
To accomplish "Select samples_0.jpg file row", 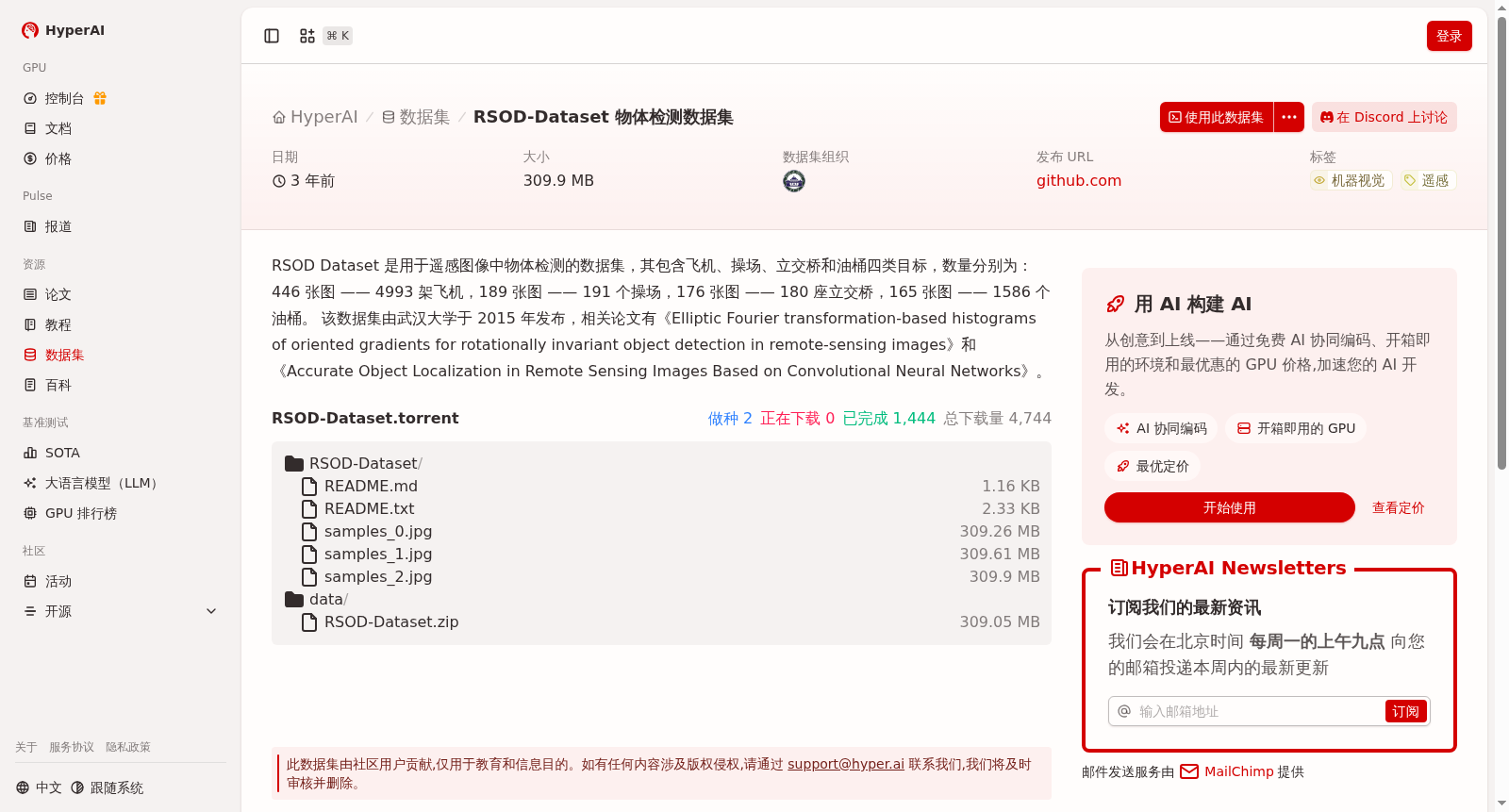I will pyautogui.click(x=671, y=531).
